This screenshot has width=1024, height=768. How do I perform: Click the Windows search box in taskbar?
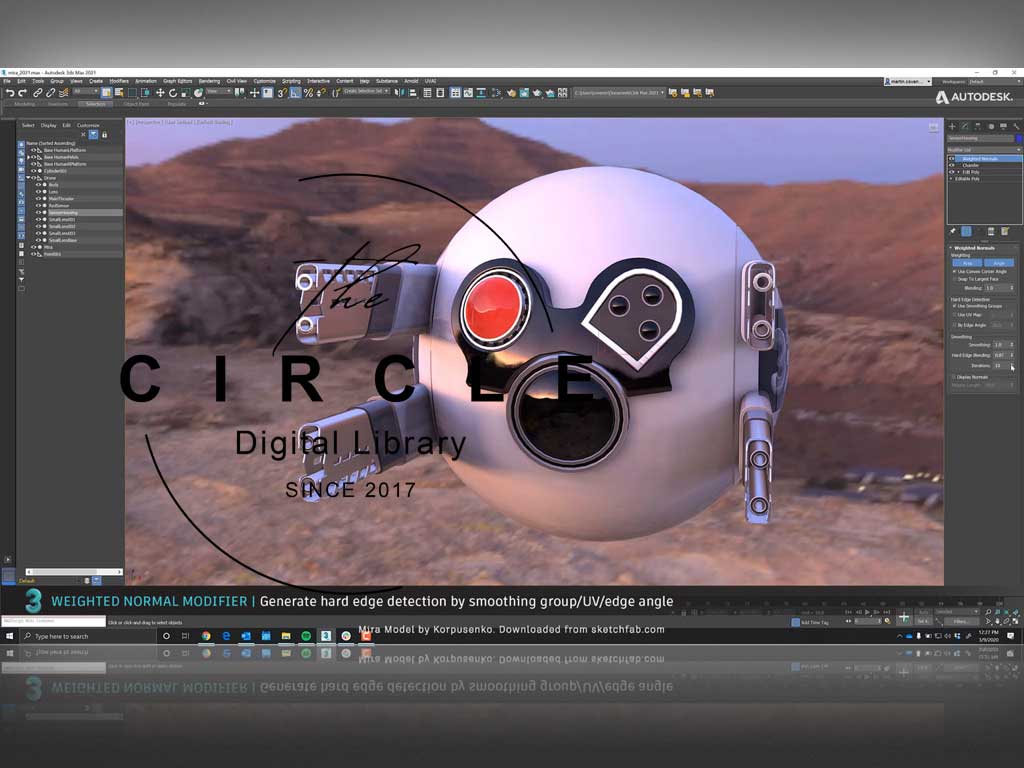(62, 636)
